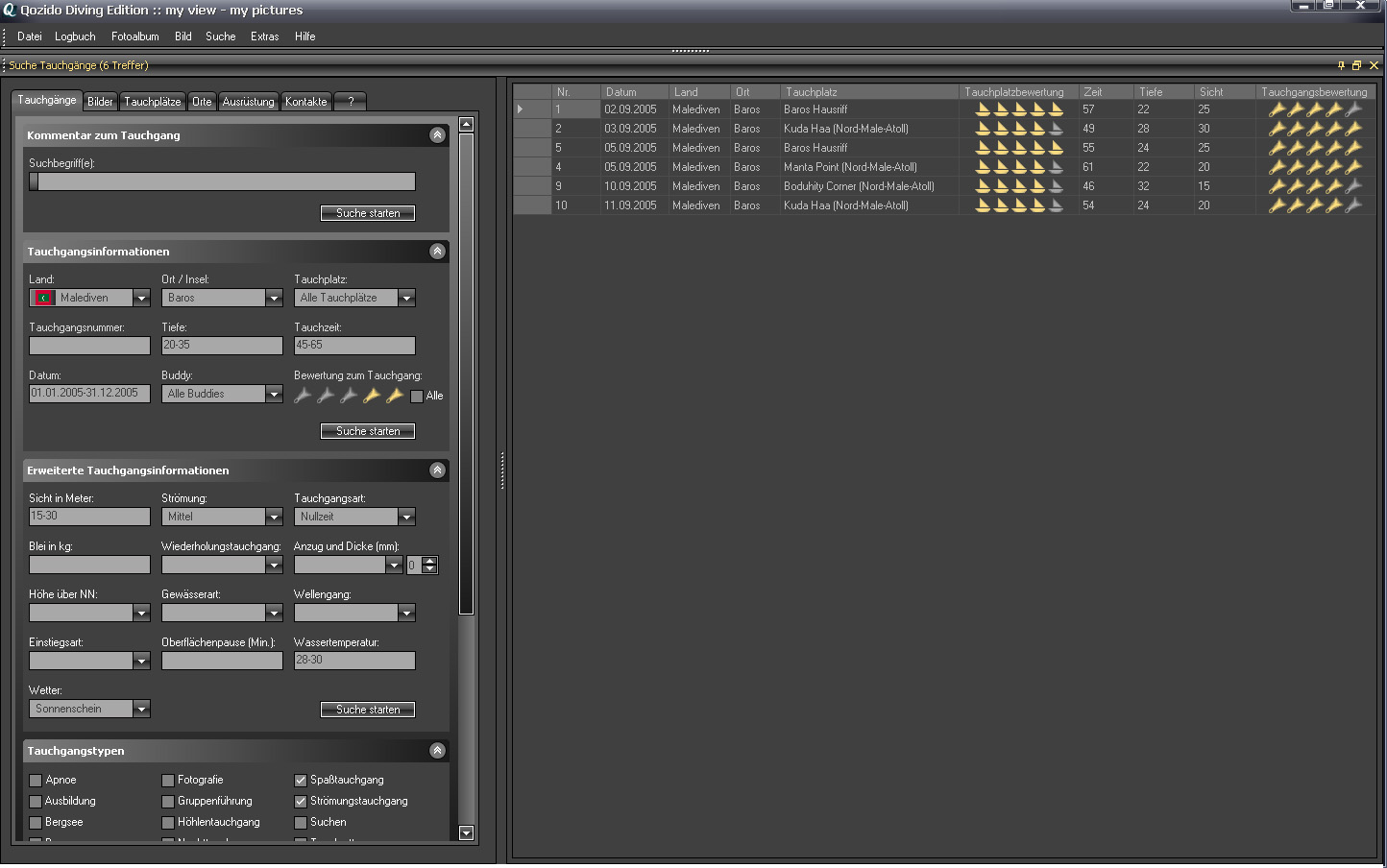
Task: Switch to the Tauchplätze tab
Action: click(x=152, y=102)
